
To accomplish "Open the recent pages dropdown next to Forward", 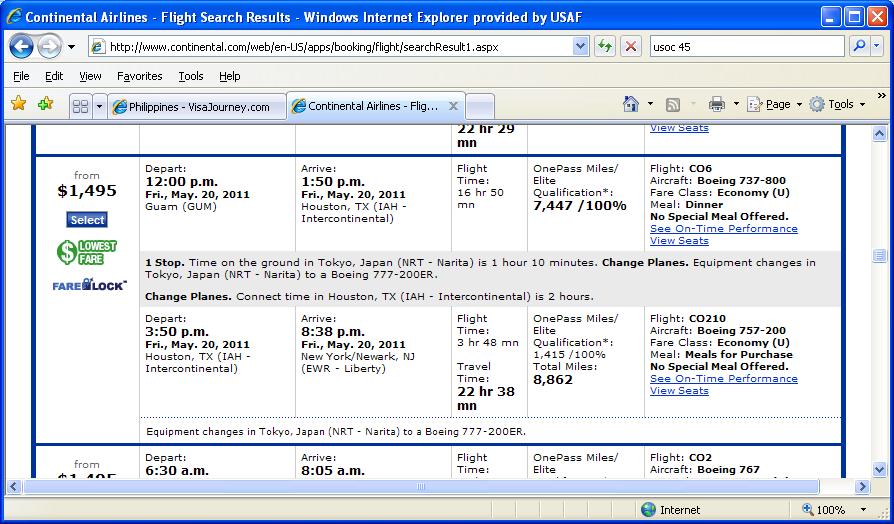I will click(71, 47).
